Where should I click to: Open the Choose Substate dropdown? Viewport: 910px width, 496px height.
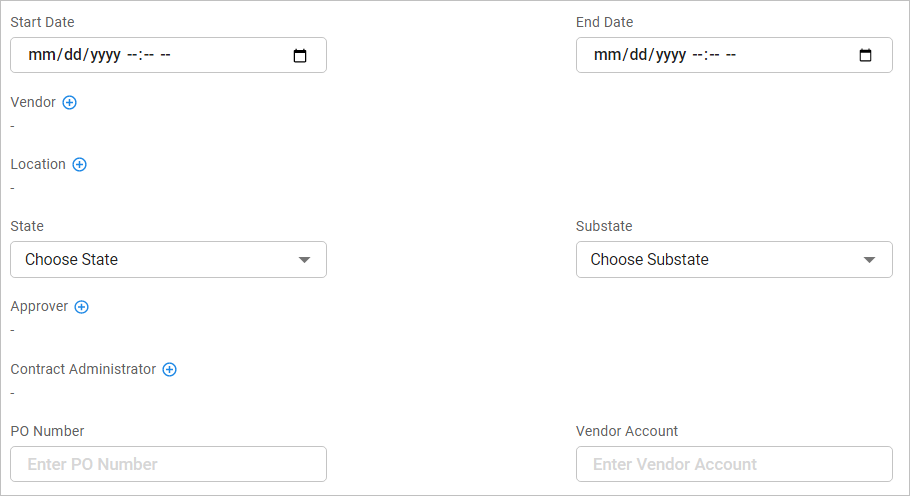pyautogui.click(x=734, y=260)
